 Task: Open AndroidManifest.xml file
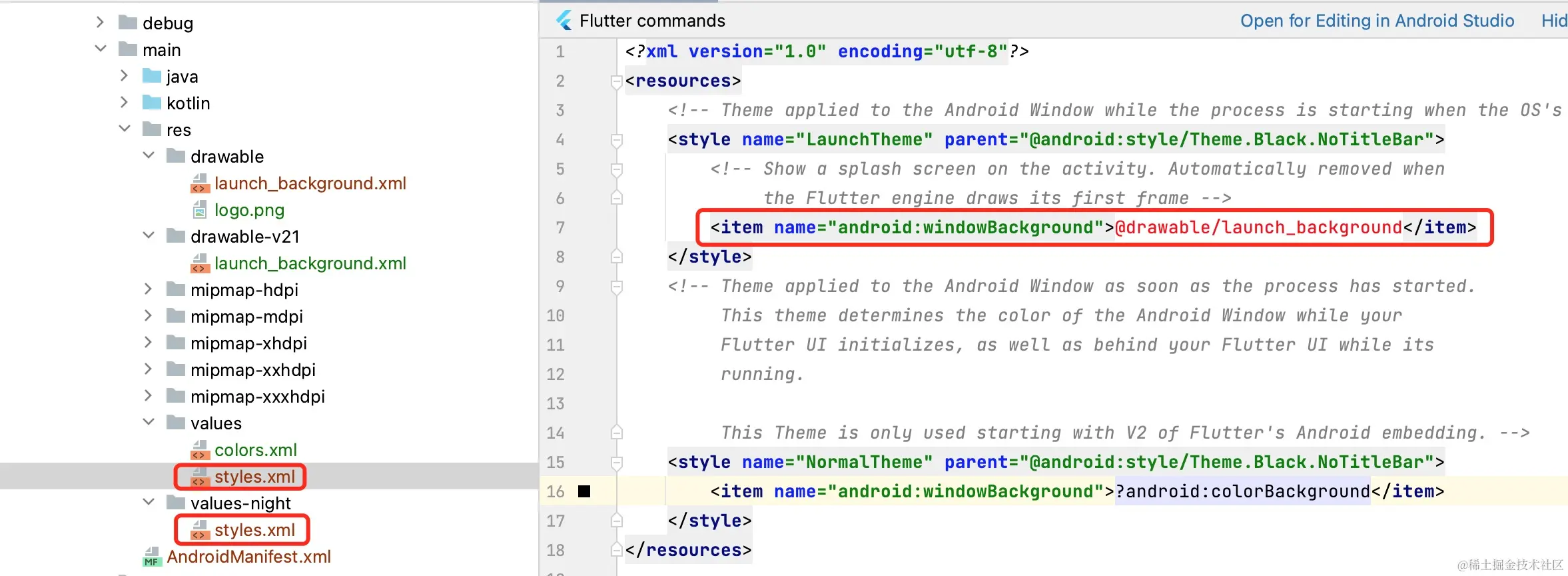249,557
